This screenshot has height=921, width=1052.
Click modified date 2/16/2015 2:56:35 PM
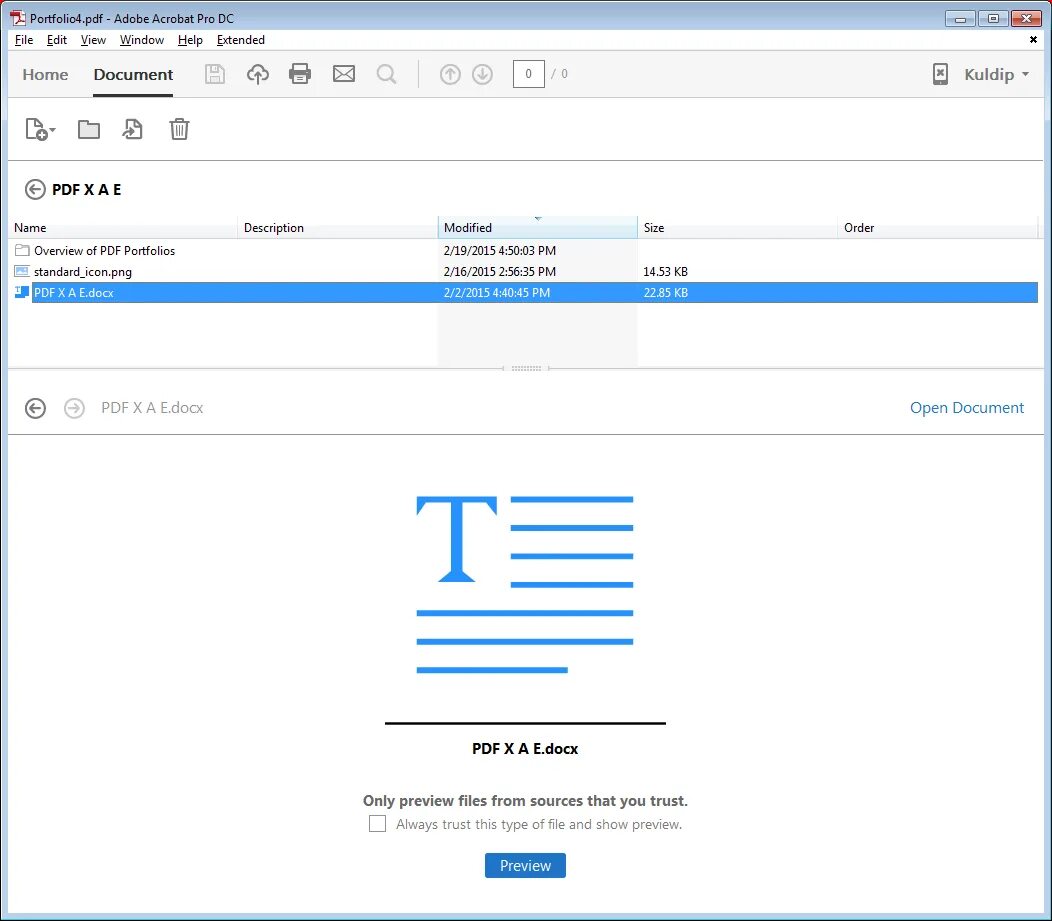coord(500,271)
